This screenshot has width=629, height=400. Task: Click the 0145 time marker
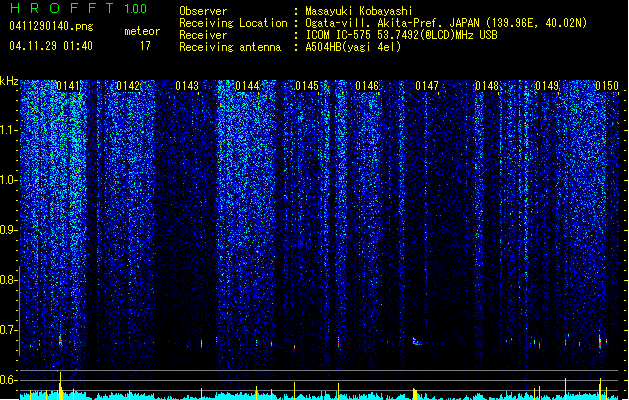(307, 86)
